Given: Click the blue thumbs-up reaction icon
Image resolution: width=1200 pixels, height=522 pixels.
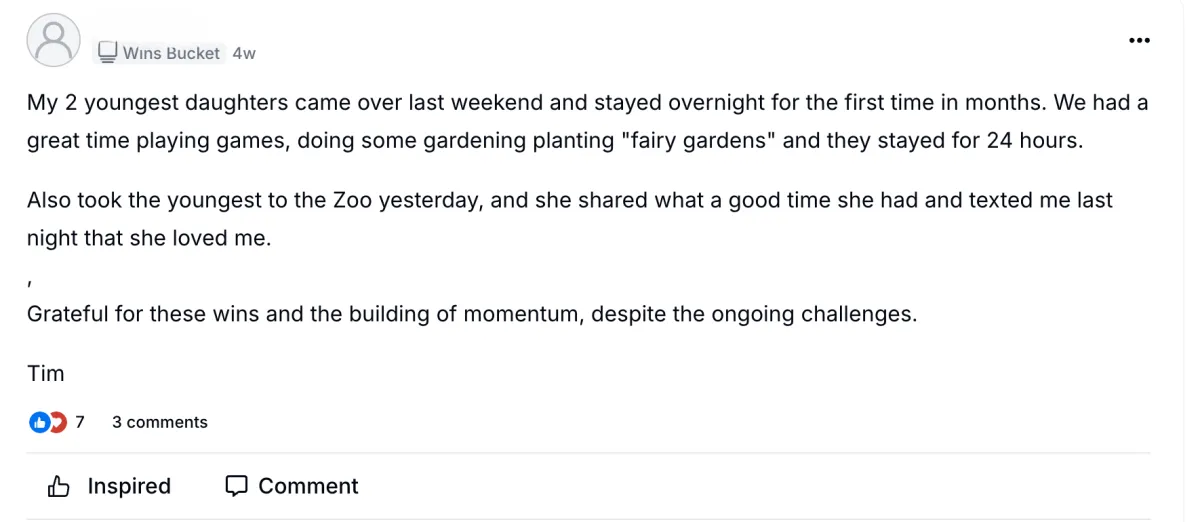Looking at the screenshot, I should click(39, 422).
